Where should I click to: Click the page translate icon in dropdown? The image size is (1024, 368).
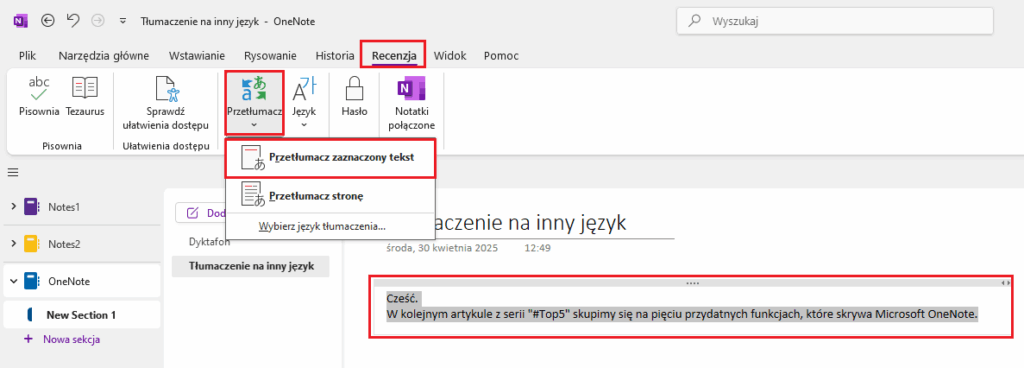point(253,195)
